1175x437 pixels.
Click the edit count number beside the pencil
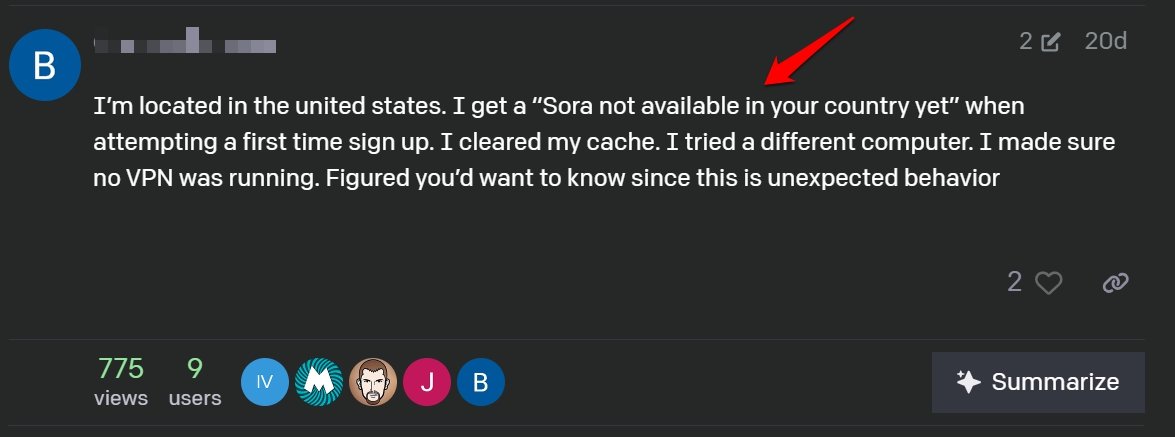point(1025,42)
